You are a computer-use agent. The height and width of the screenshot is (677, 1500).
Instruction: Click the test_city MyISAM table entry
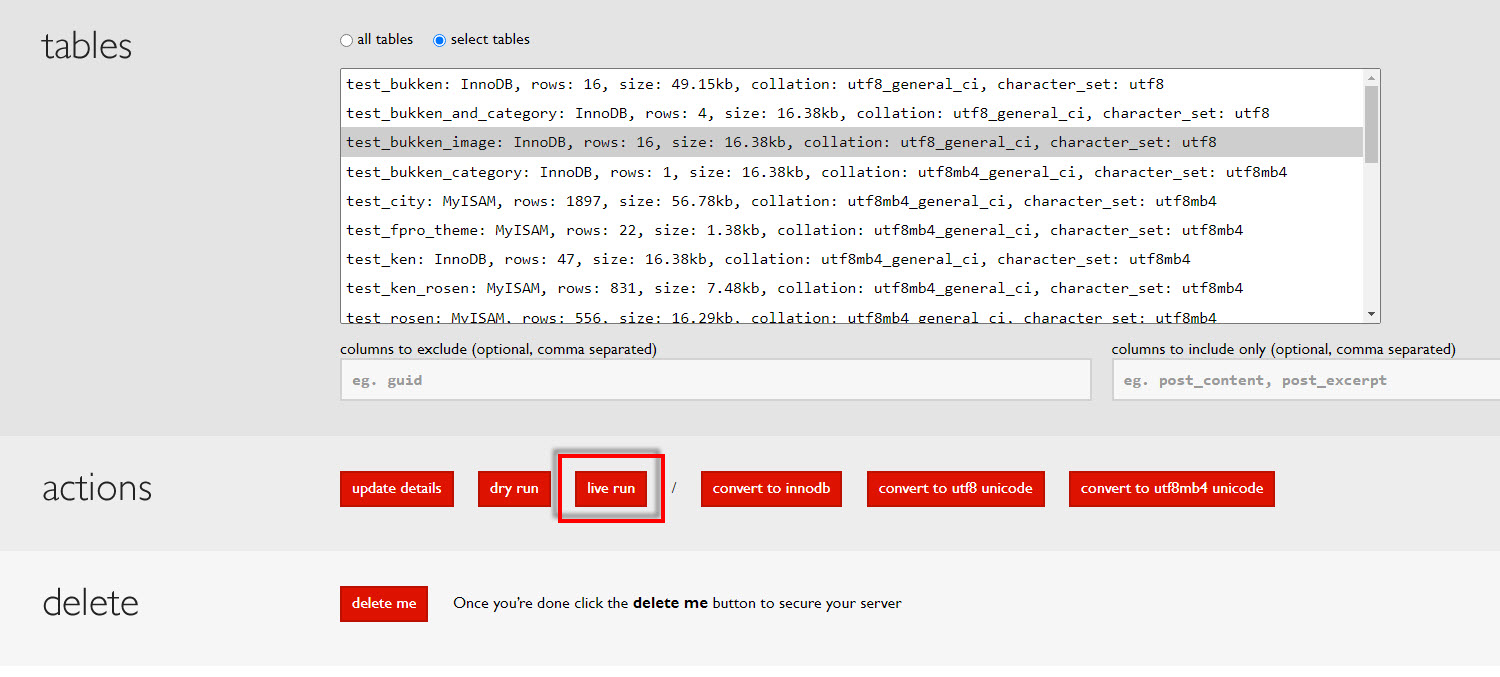coord(781,201)
